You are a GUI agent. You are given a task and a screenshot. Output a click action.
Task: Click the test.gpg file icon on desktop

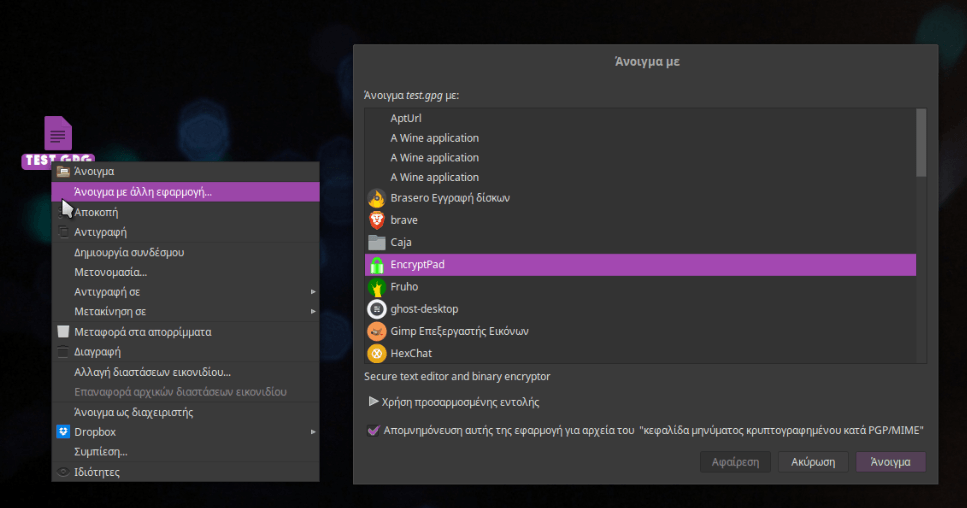(58, 133)
